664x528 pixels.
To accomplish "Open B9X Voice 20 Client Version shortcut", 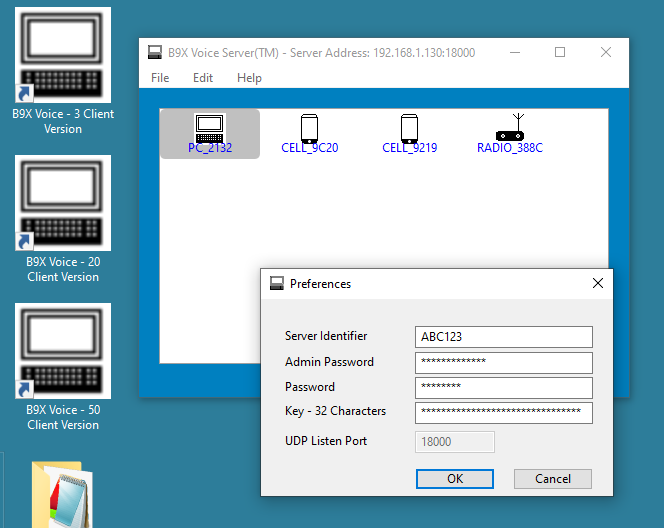I will (x=63, y=215).
